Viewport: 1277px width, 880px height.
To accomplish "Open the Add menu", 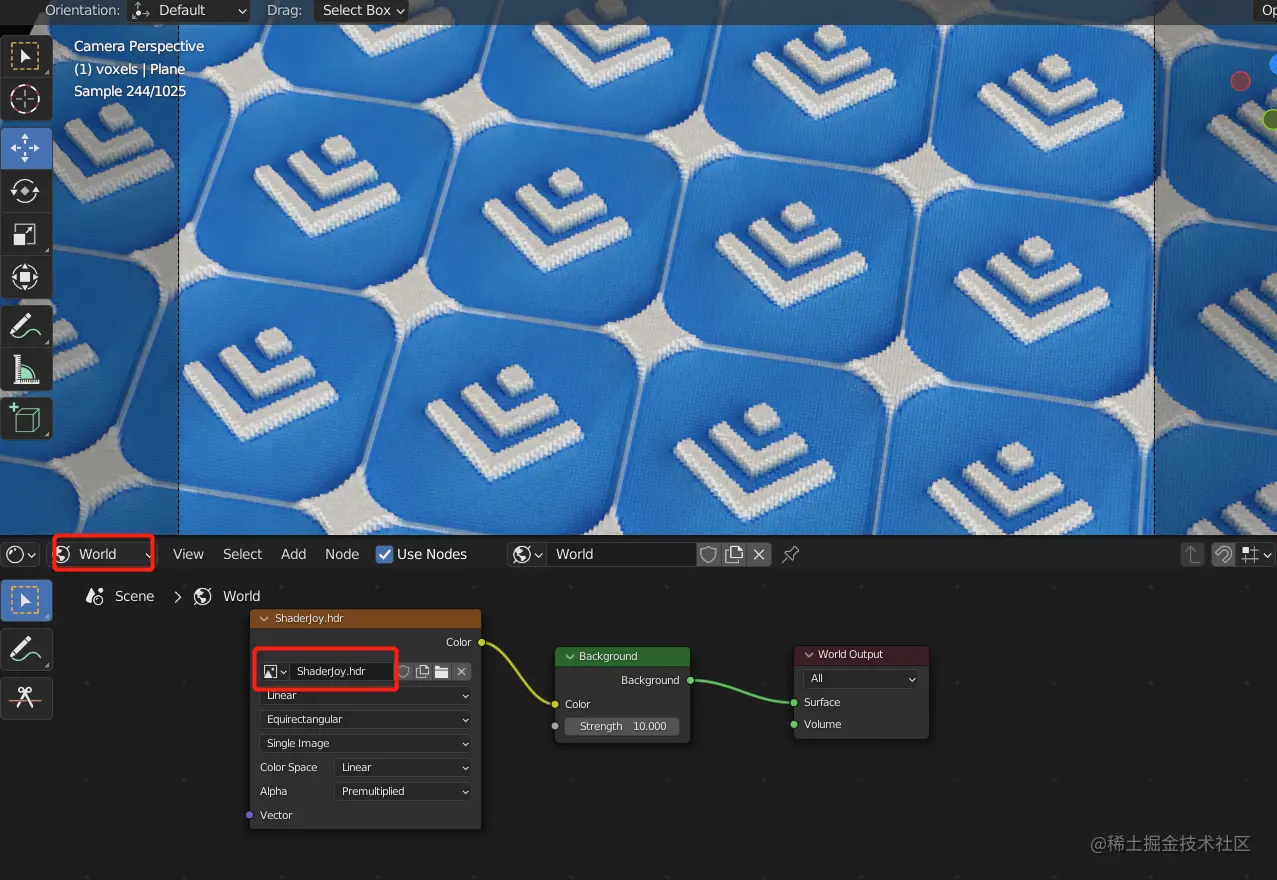I will pyautogui.click(x=293, y=554).
